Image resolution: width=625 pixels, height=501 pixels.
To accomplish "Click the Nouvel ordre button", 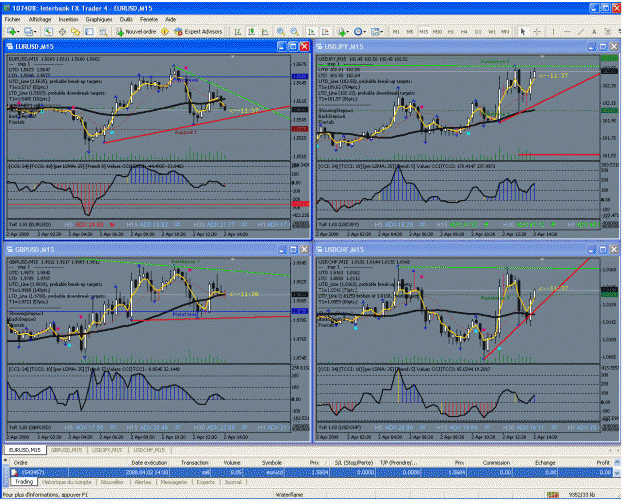I will [x=136, y=31].
